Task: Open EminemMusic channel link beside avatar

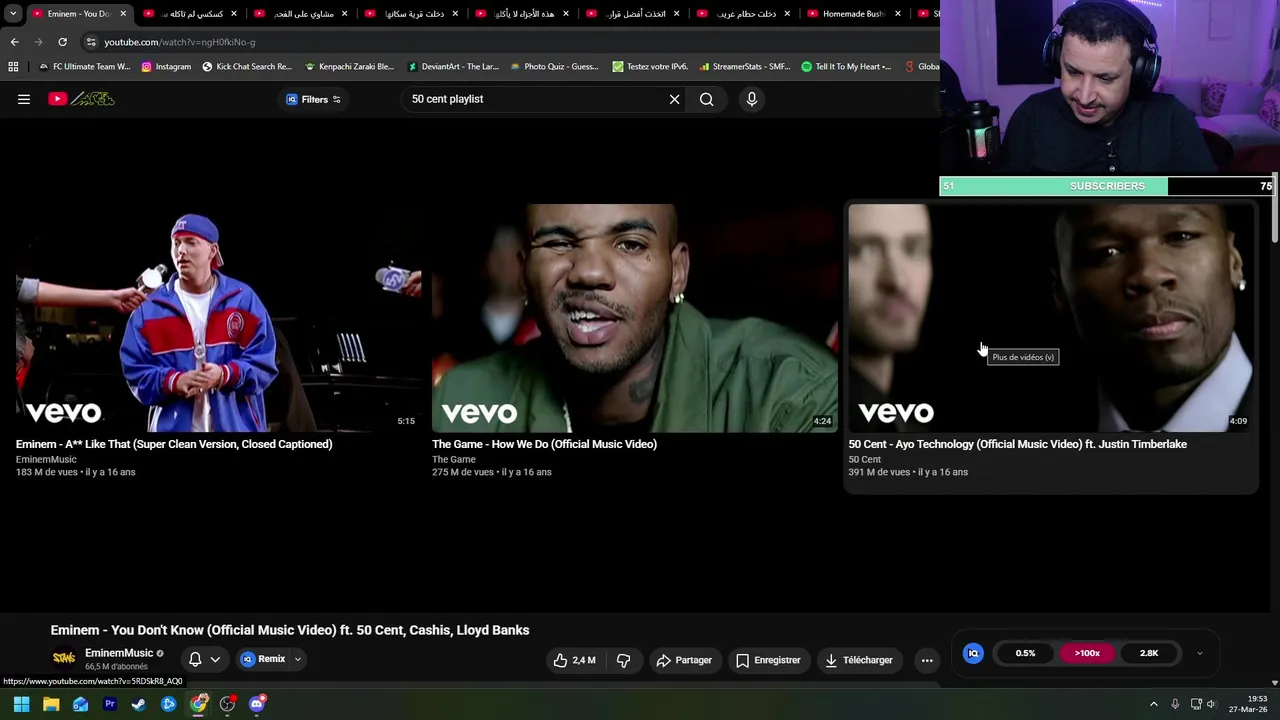Action: [119, 653]
